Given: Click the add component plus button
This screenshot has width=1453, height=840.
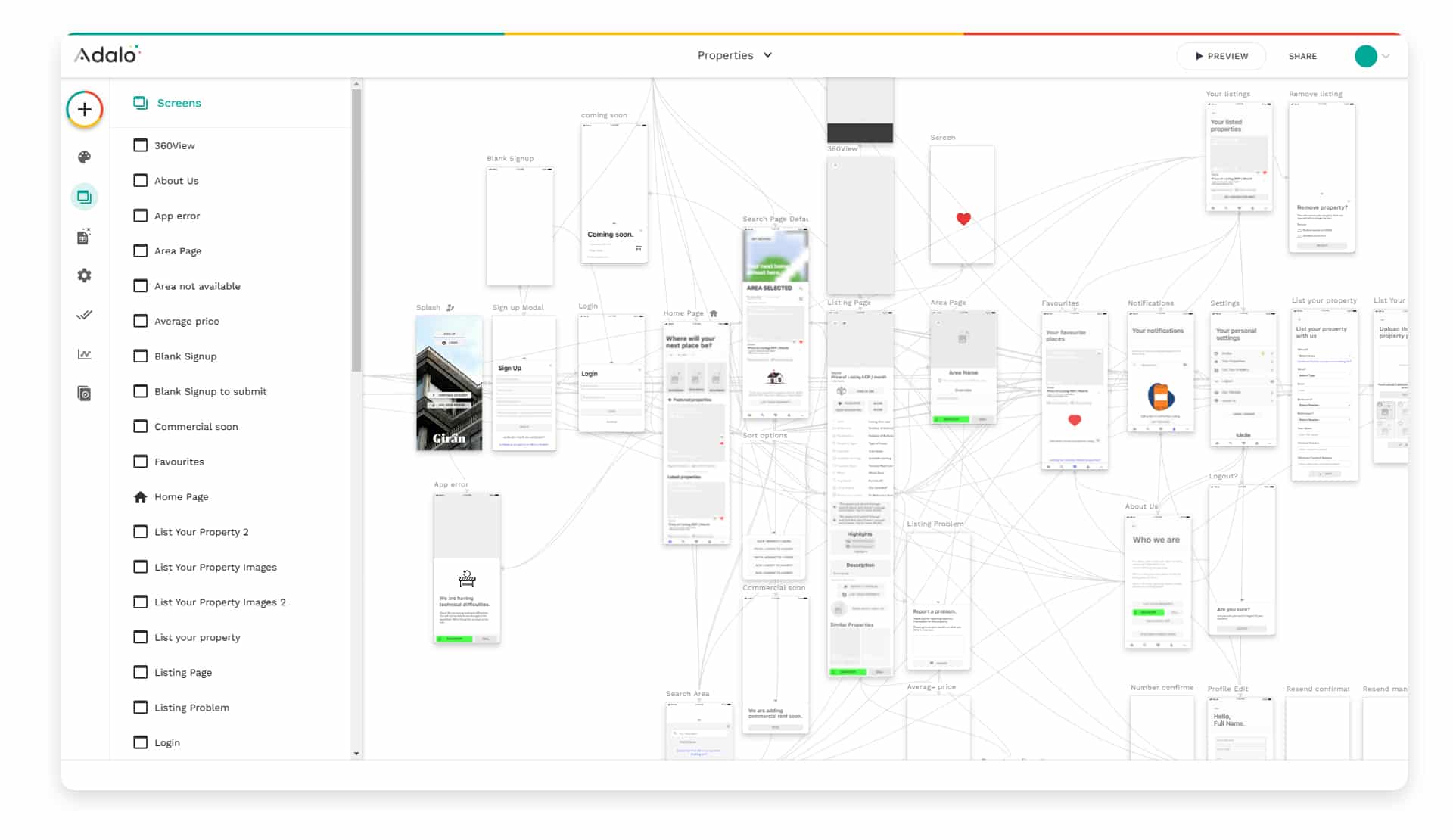Looking at the screenshot, I should tap(85, 110).
